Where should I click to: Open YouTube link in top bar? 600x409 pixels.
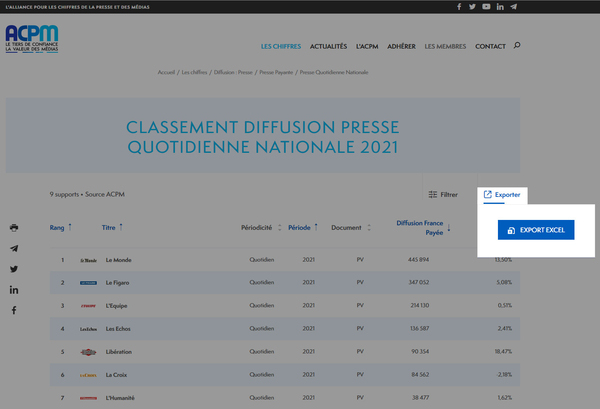(x=486, y=7)
